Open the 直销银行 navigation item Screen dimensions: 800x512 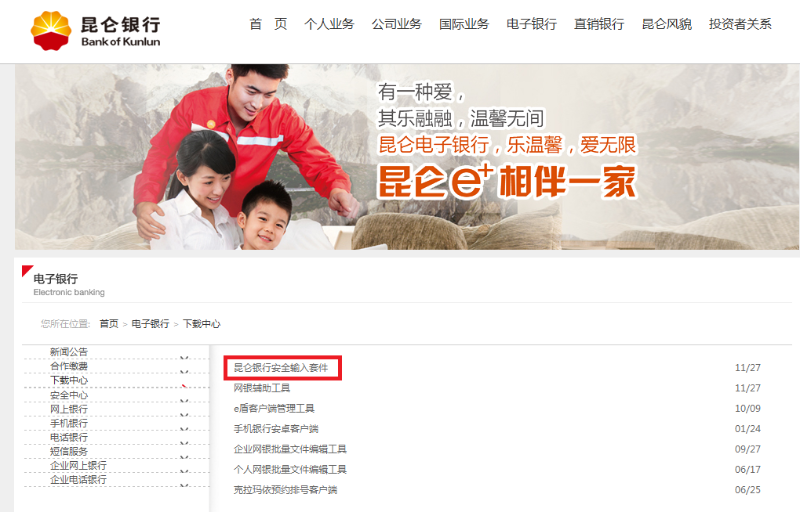click(598, 24)
